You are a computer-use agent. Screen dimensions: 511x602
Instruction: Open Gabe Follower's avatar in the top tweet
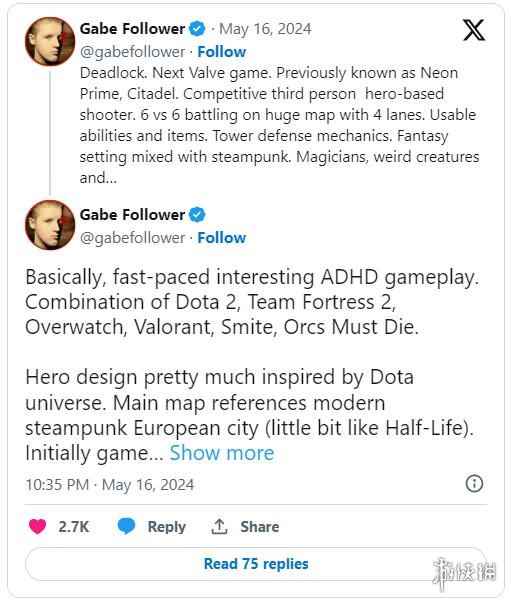[x=50, y=41]
